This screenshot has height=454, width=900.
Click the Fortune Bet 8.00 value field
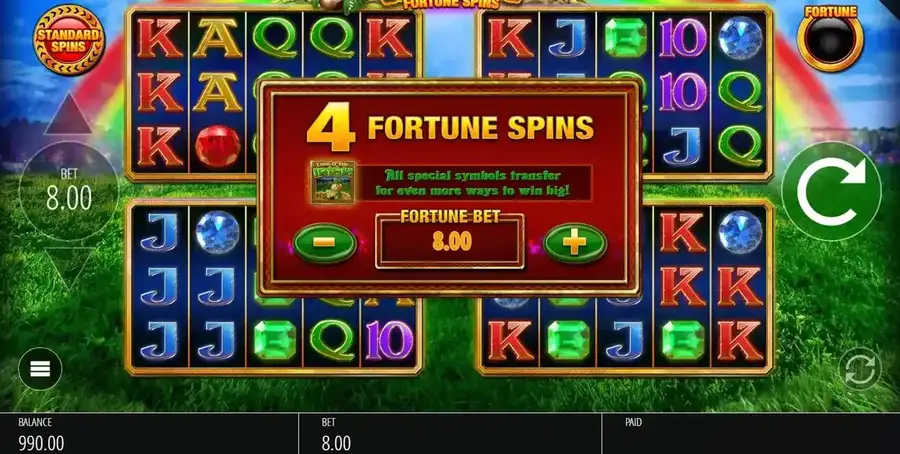(x=450, y=242)
